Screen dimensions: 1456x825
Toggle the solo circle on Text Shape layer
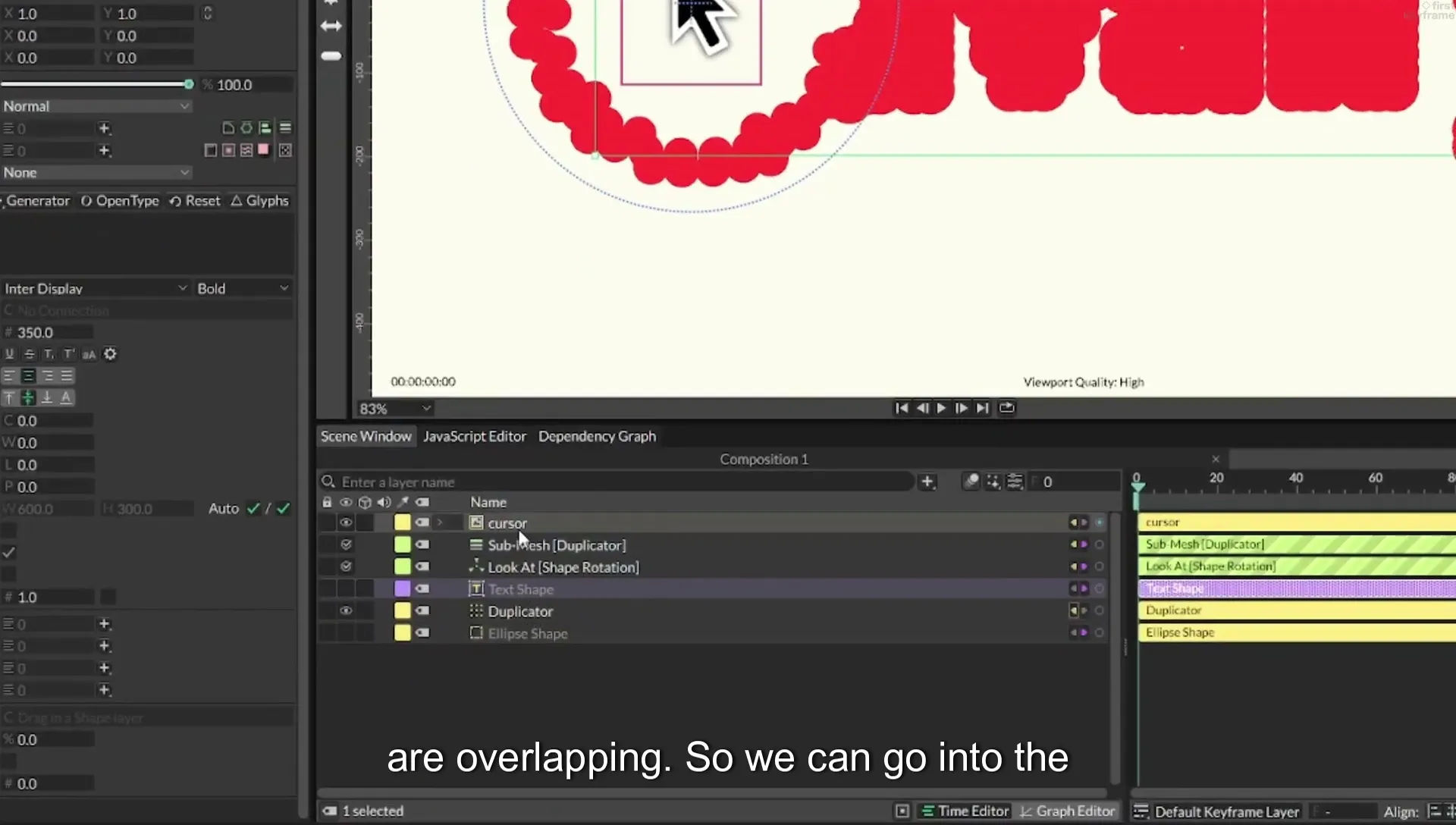click(x=1099, y=588)
